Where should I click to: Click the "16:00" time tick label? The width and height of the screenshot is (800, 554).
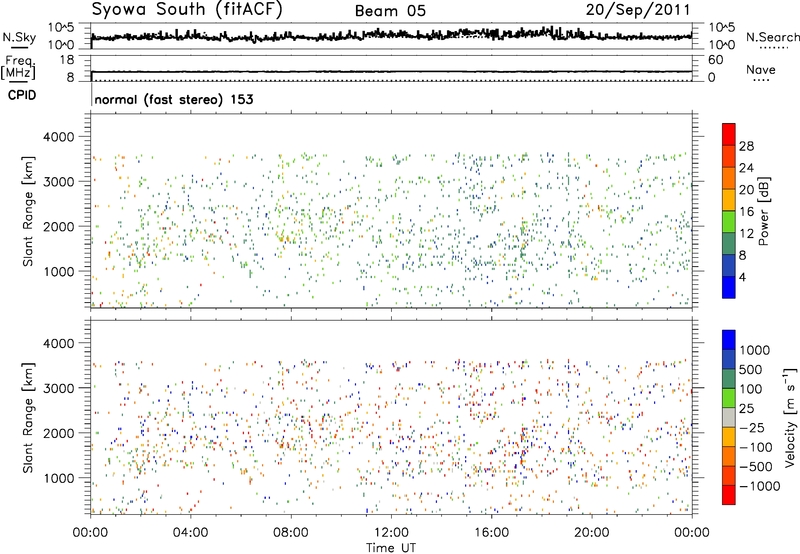point(491,533)
